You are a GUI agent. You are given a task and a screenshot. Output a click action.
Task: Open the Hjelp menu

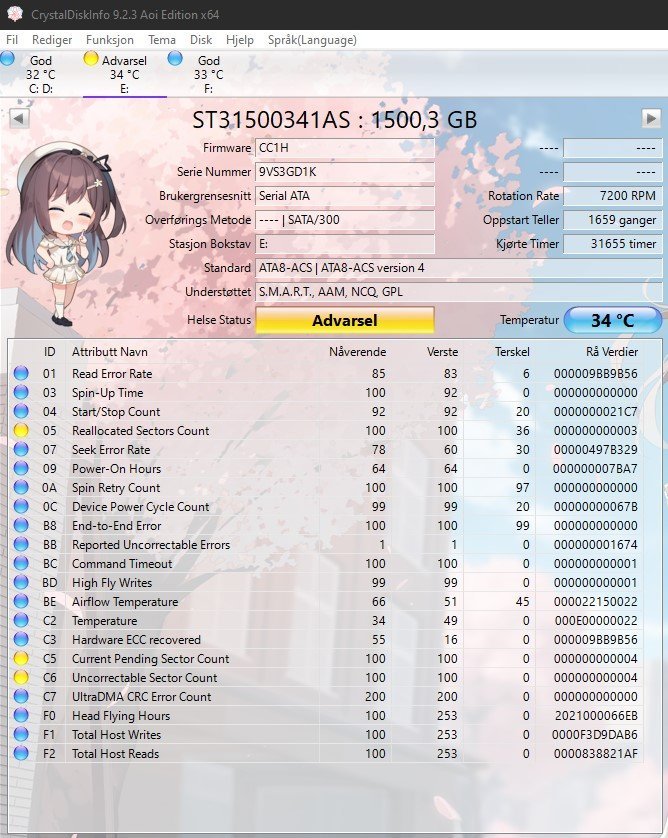click(240, 40)
